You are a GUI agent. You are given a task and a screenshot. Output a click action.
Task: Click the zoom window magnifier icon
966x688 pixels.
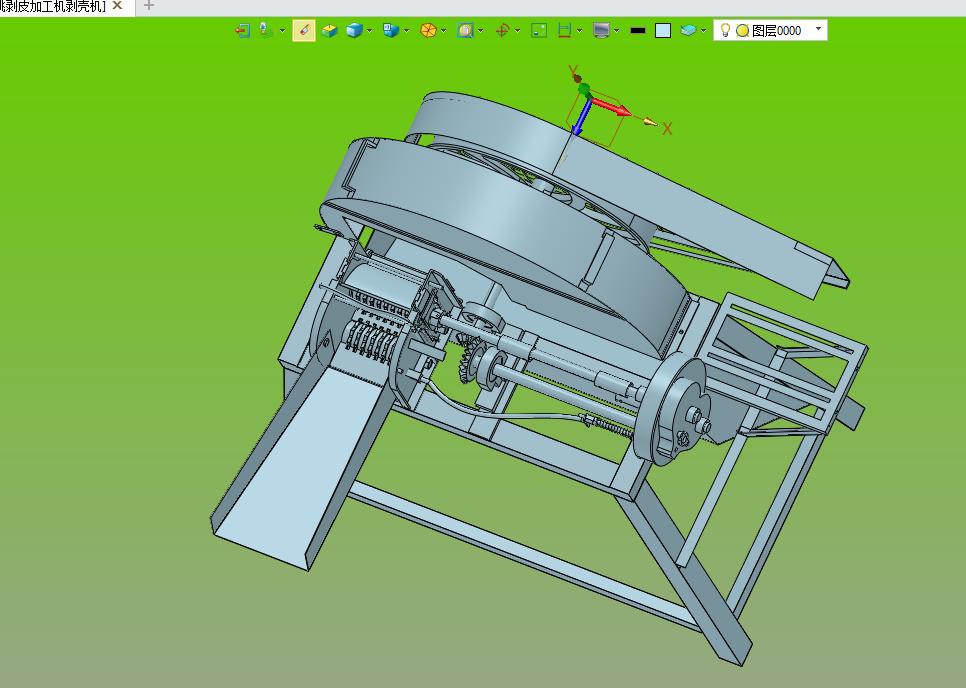(x=465, y=30)
